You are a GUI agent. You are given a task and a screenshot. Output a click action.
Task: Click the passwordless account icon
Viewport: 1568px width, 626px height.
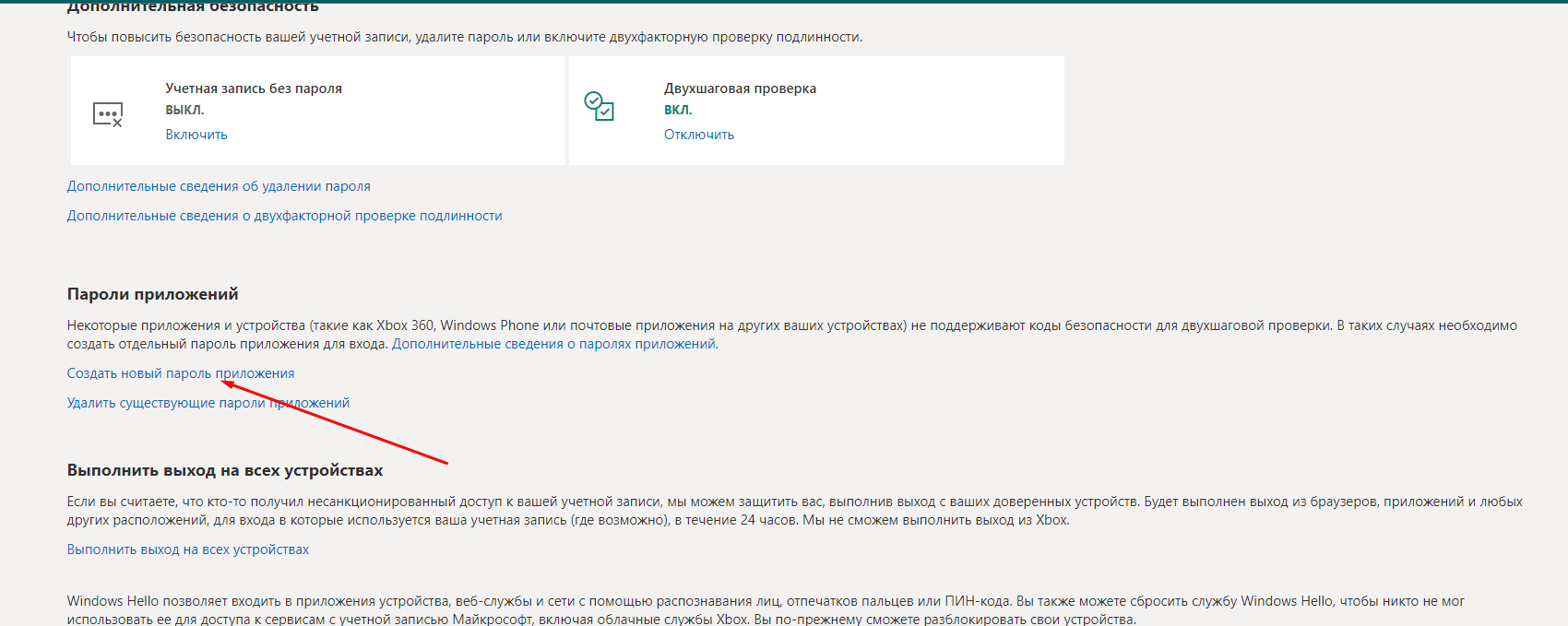point(108,114)
